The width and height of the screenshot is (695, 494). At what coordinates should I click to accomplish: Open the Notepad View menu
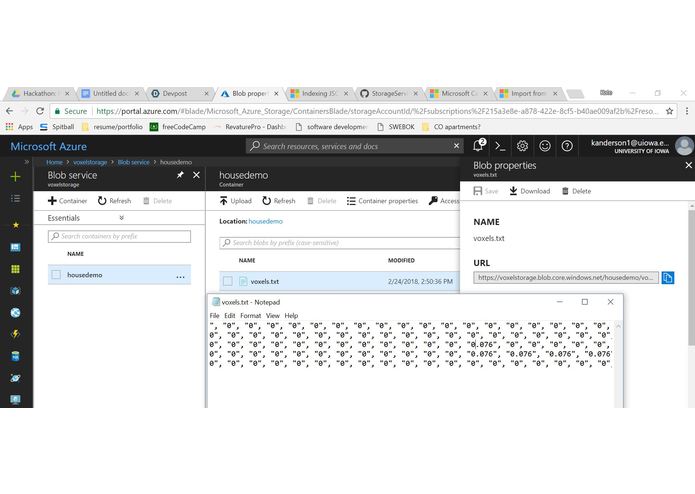(273, 315)
